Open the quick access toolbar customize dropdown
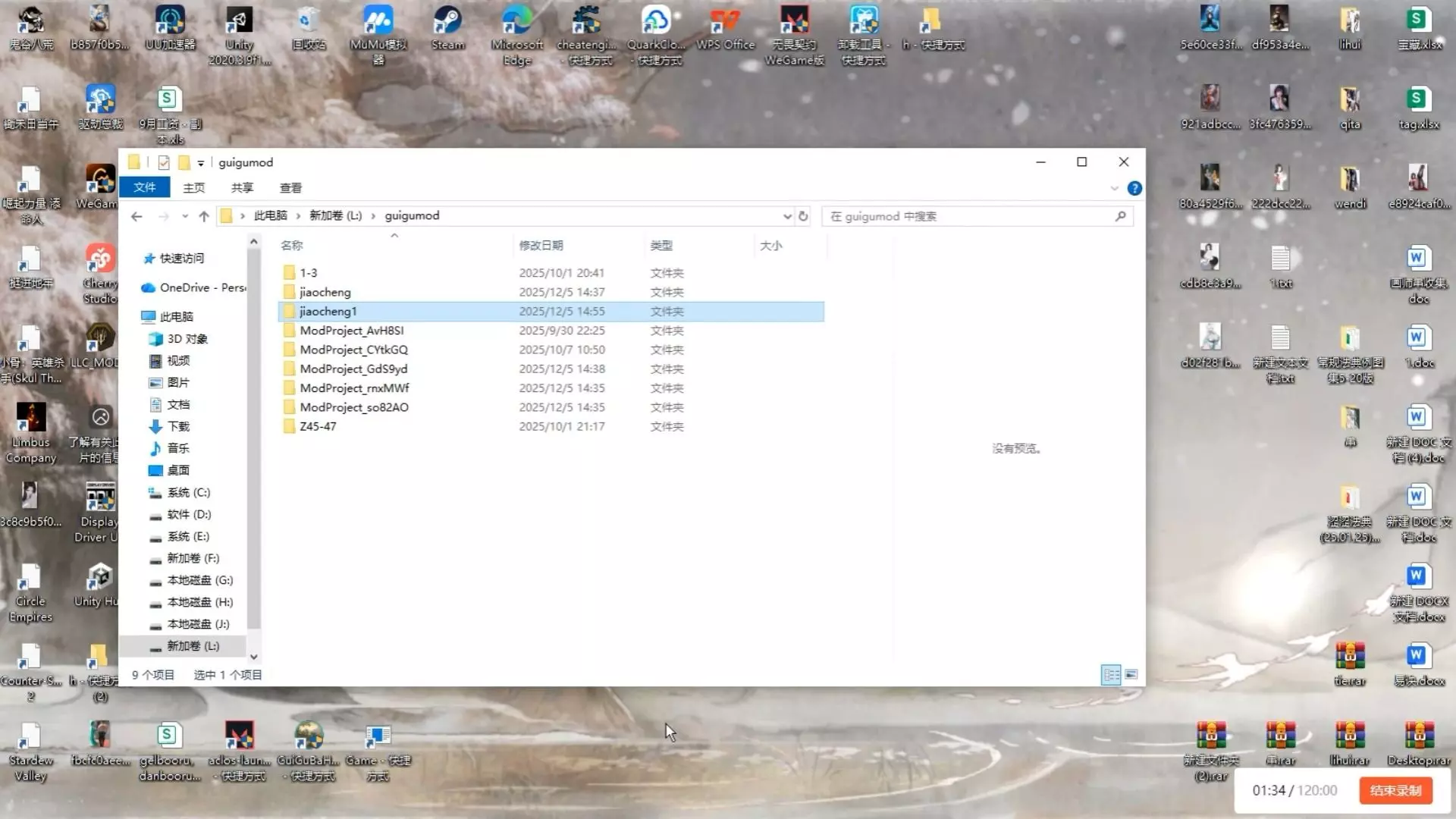 tap(201, 163)
